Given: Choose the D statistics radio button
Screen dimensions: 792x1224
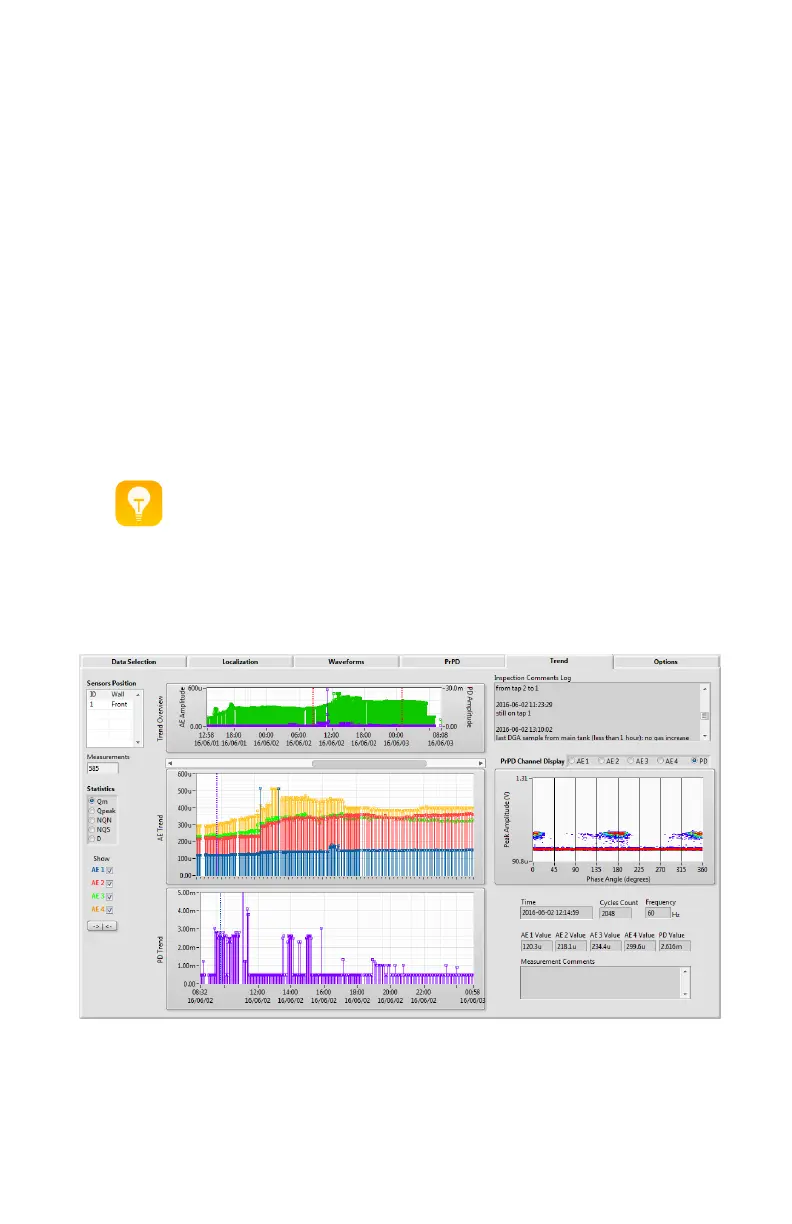Looking at the screenshot, I should [92, 838].
